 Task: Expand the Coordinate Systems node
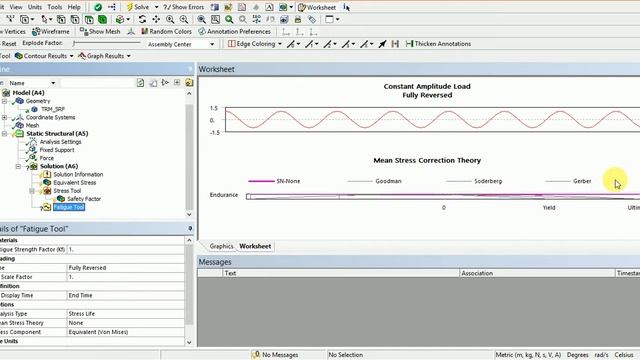(x=4, y=117)
